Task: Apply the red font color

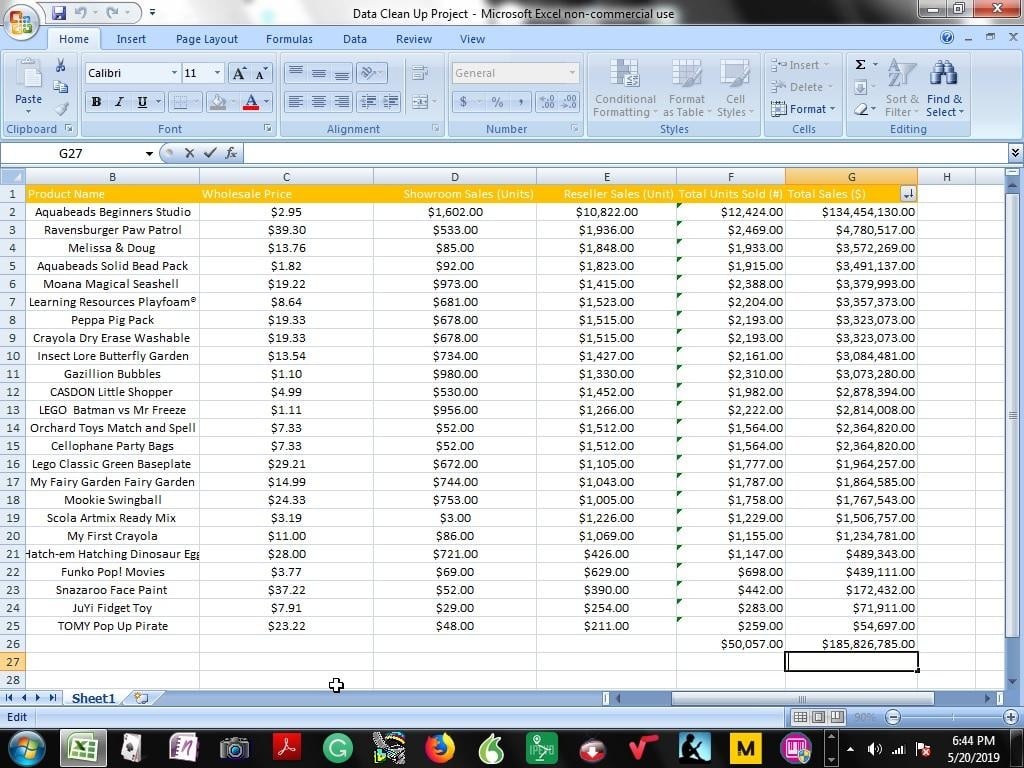Action: click(251, 102)
